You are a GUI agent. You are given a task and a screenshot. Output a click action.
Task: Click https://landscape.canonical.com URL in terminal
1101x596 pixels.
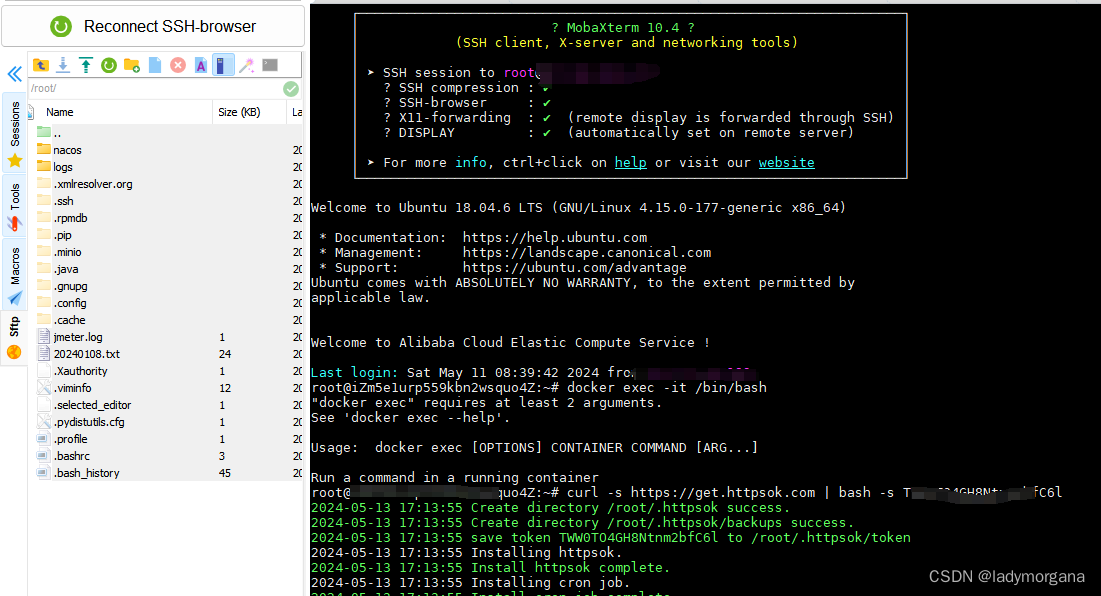point(587,252)
